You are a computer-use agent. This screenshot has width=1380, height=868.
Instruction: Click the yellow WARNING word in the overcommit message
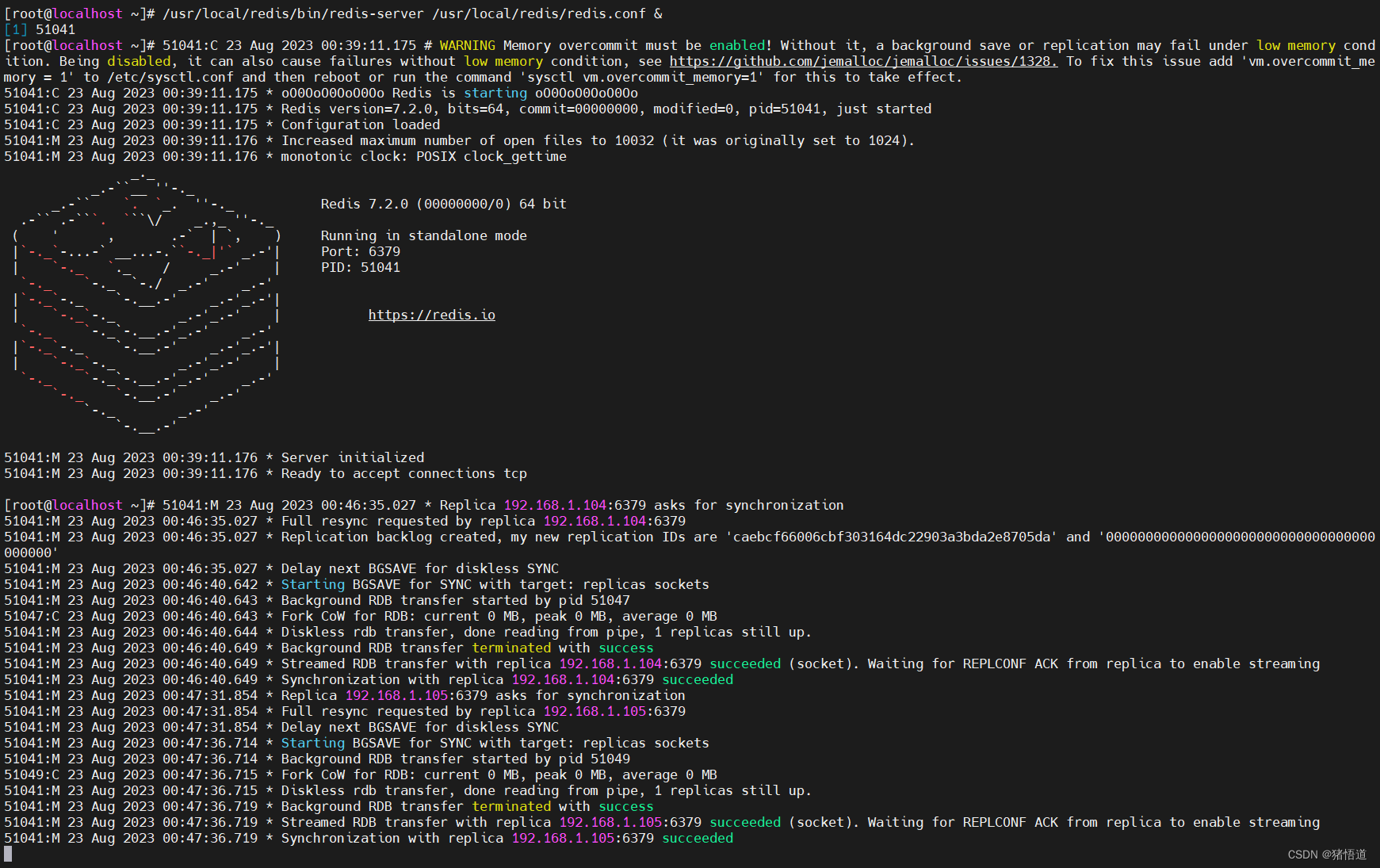[x=468, y=45]
